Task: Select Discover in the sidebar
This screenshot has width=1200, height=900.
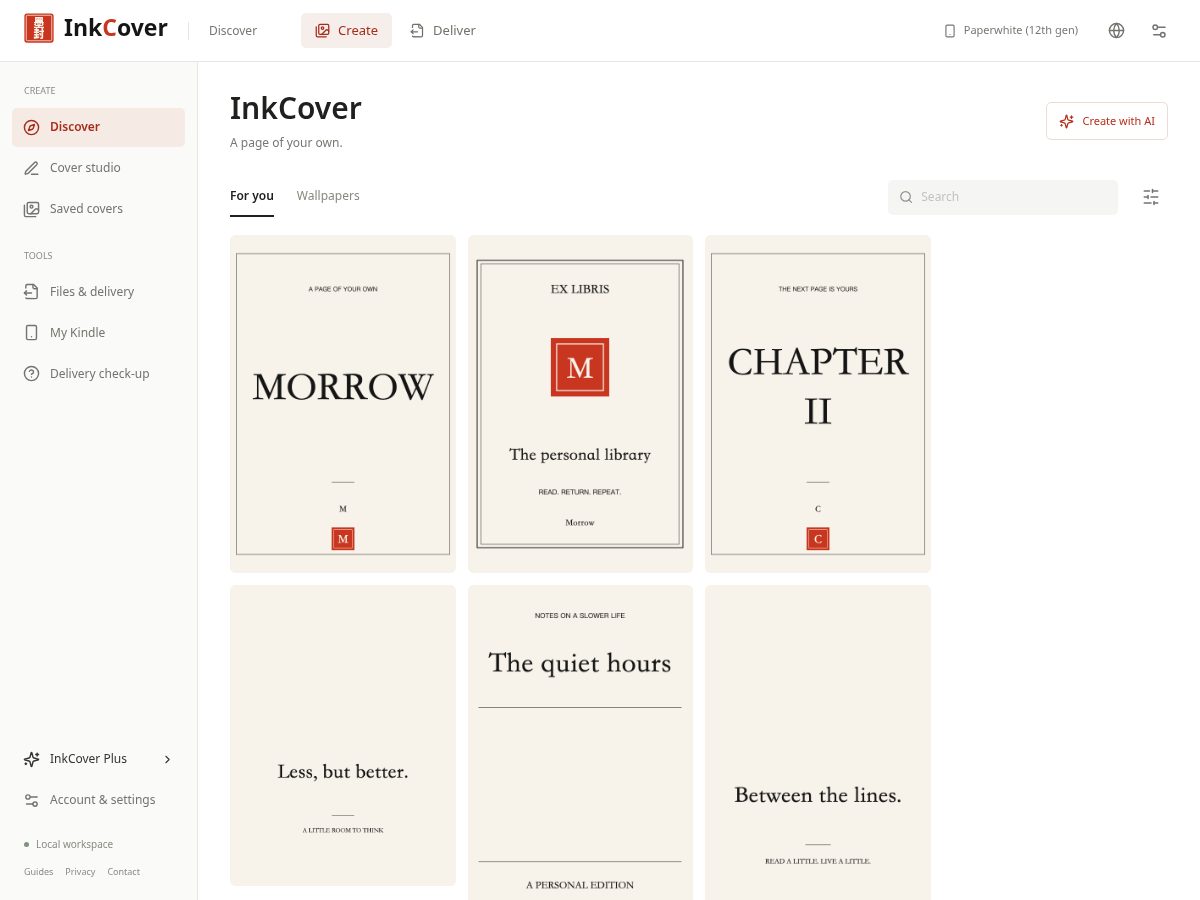Action: point(98,127)
